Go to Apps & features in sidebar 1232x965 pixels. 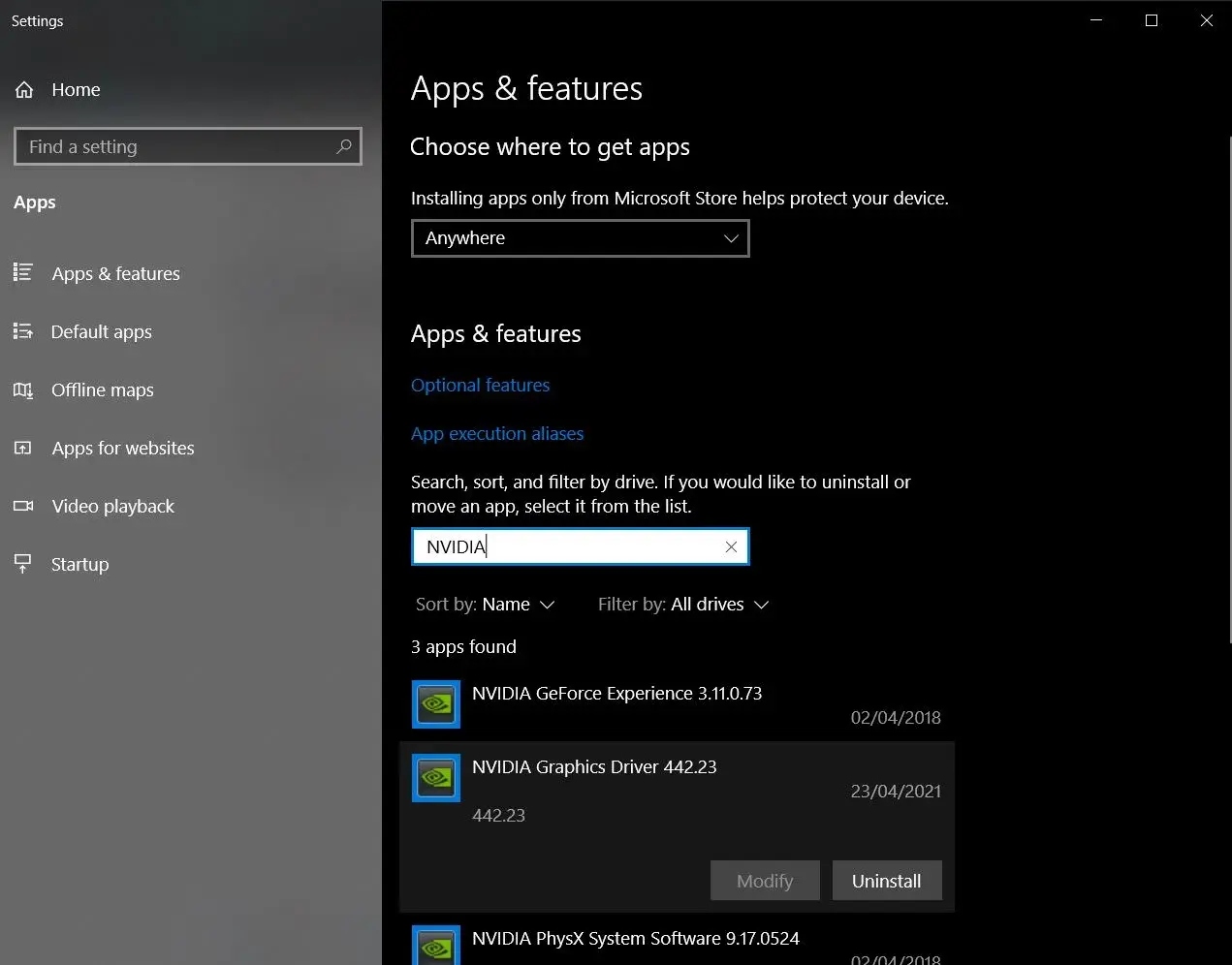tap(115, 274)
